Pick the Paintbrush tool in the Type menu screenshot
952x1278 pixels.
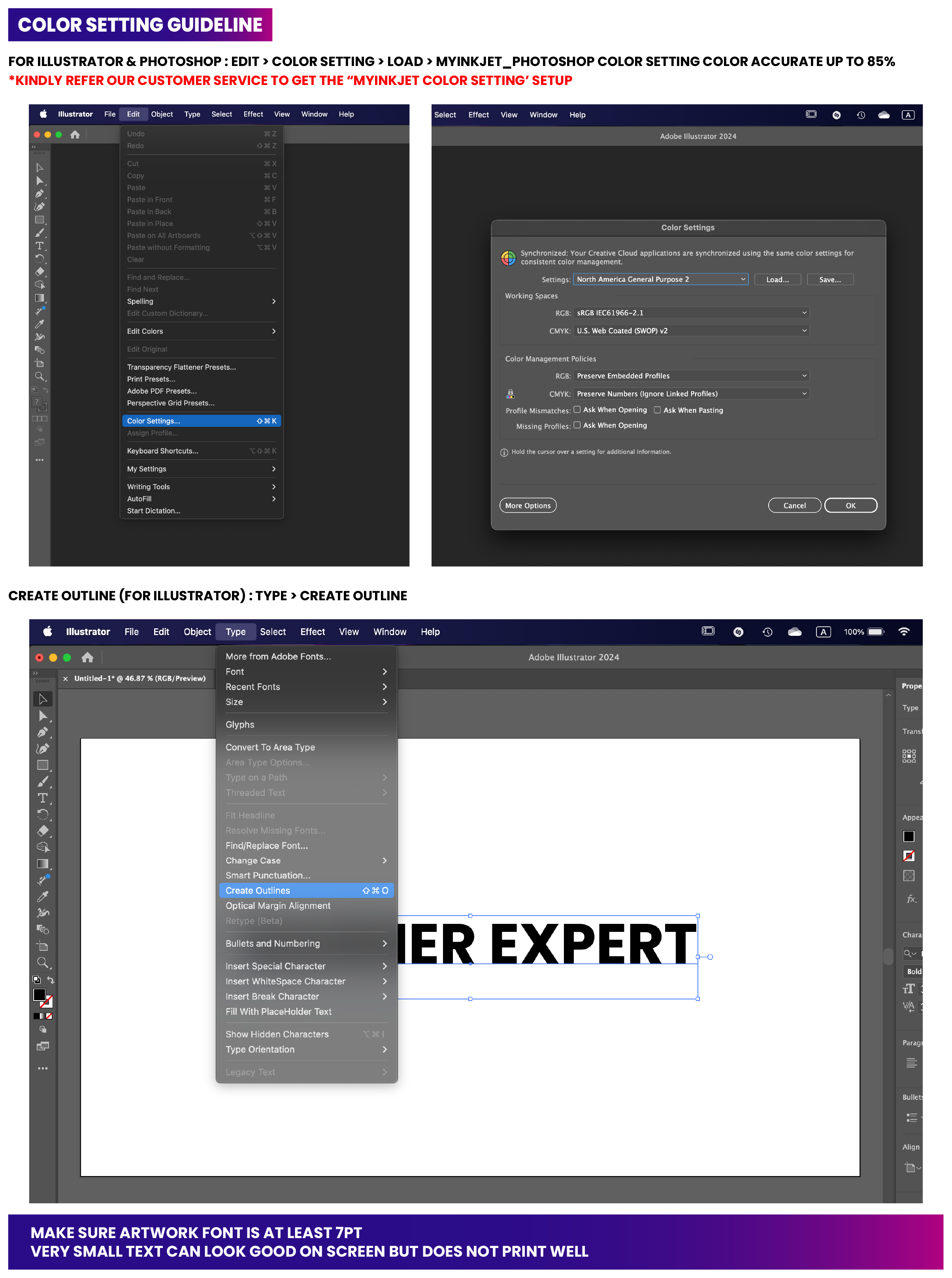click(43, 781)
